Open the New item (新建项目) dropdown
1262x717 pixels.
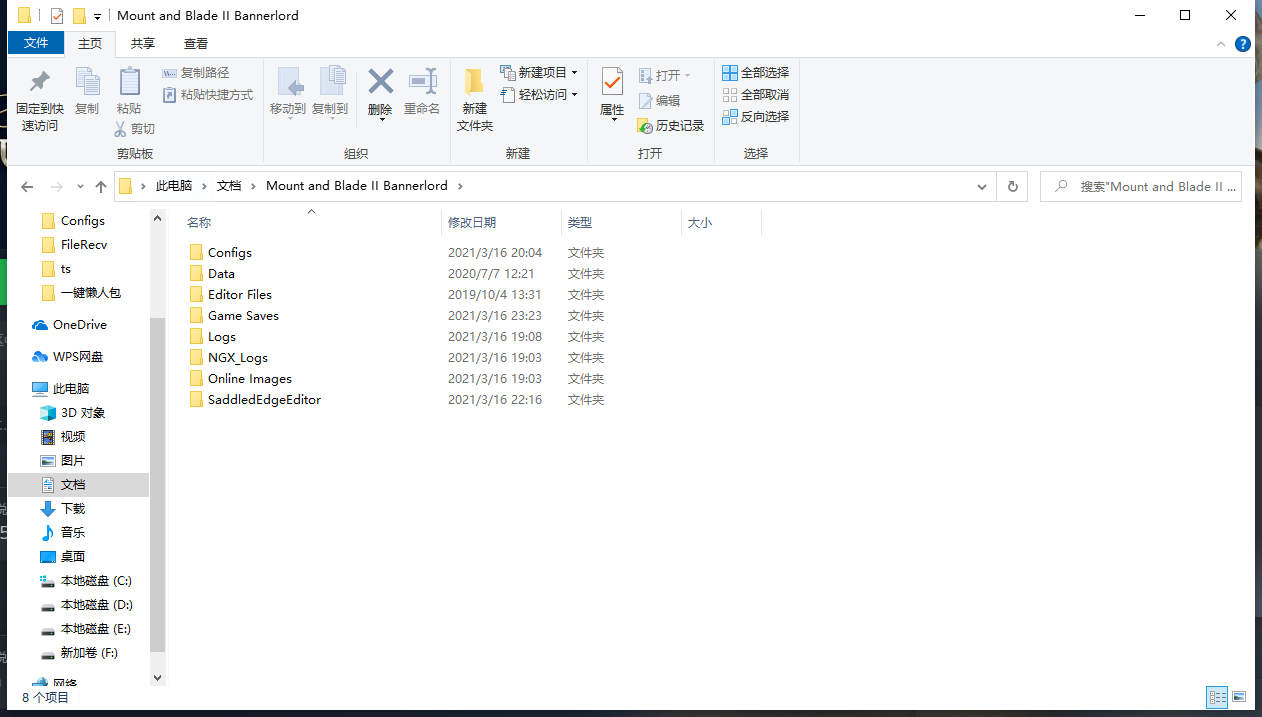point(539,72)
